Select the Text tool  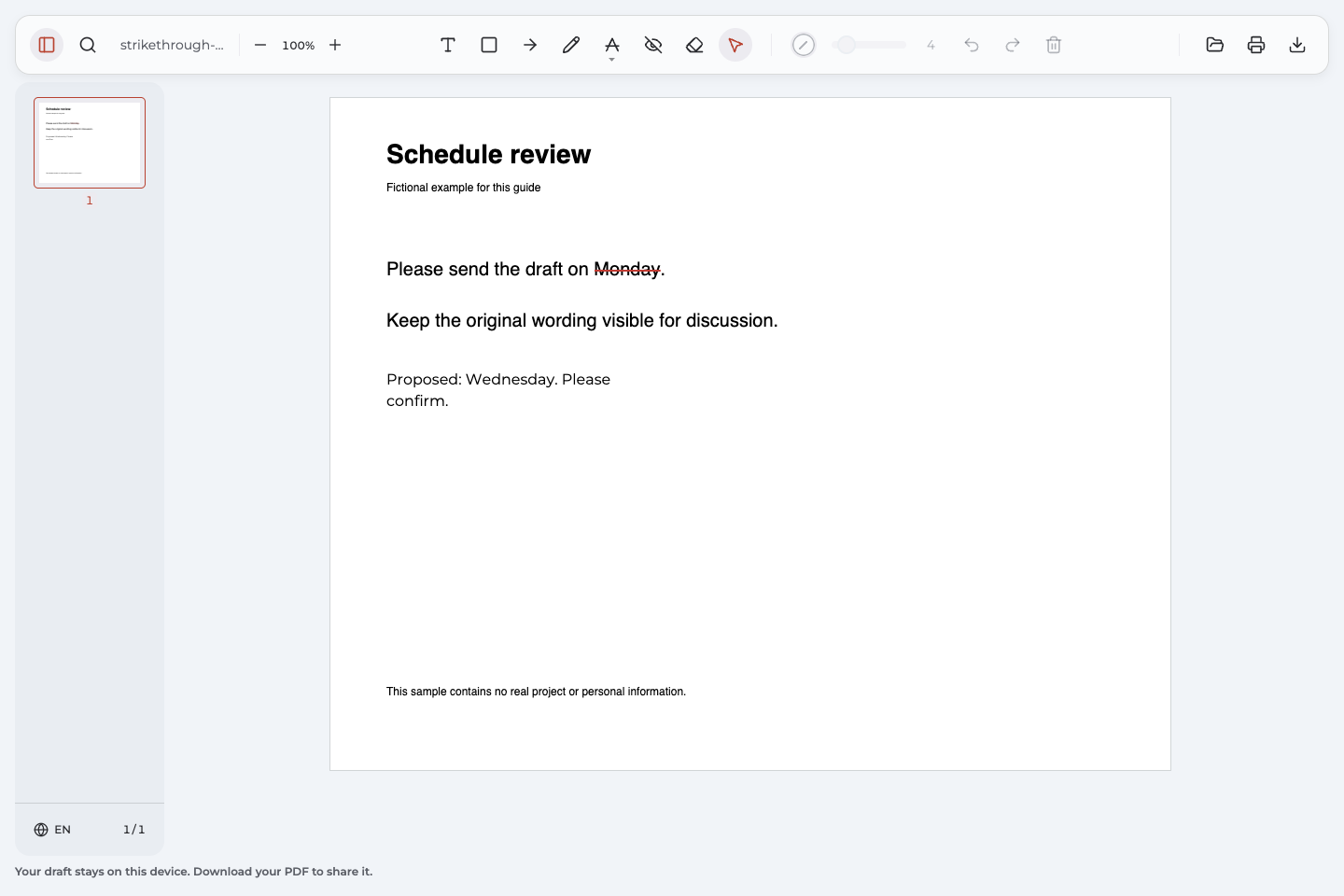(448, 45)
